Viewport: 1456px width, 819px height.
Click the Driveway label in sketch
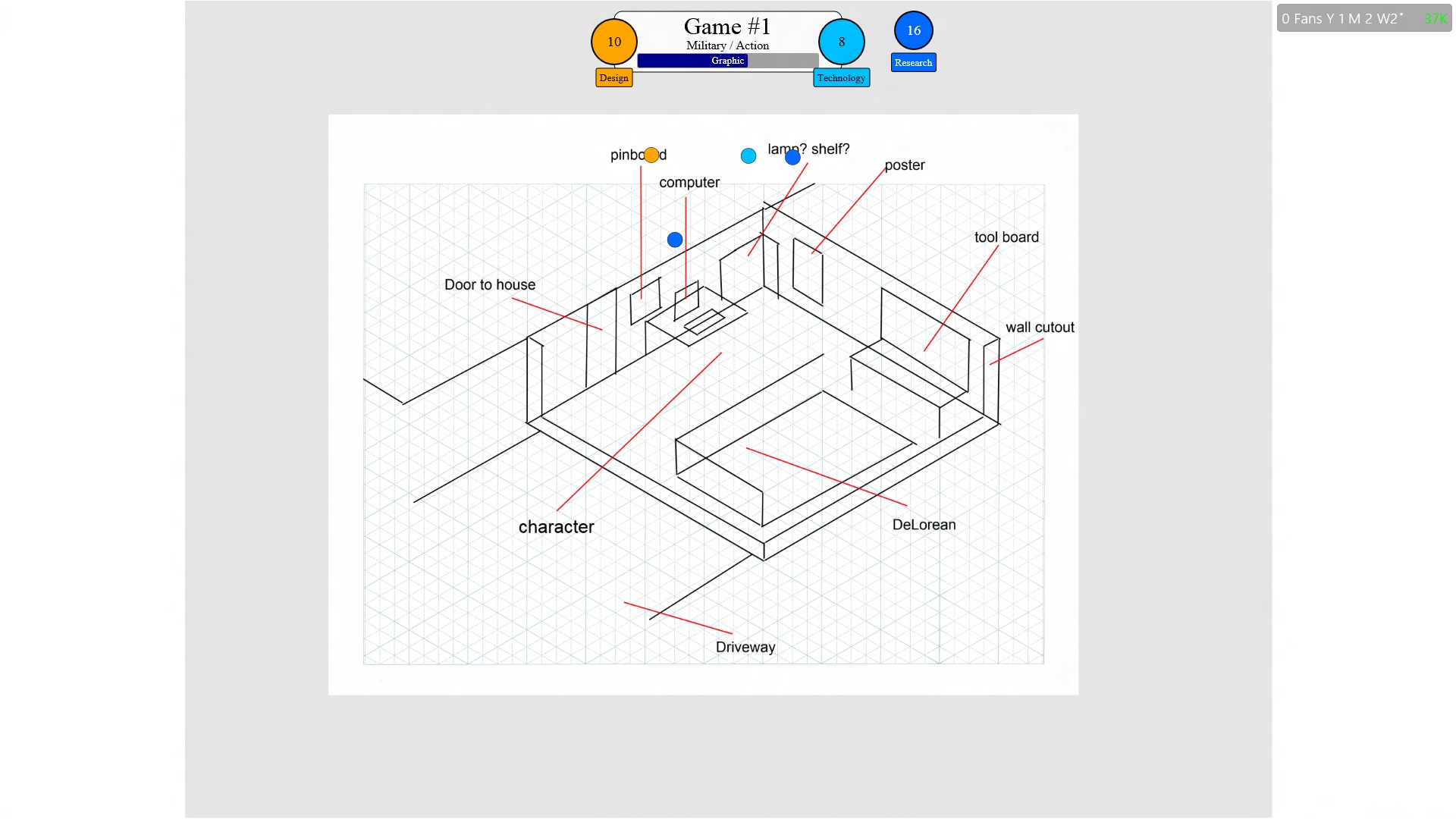745,648
